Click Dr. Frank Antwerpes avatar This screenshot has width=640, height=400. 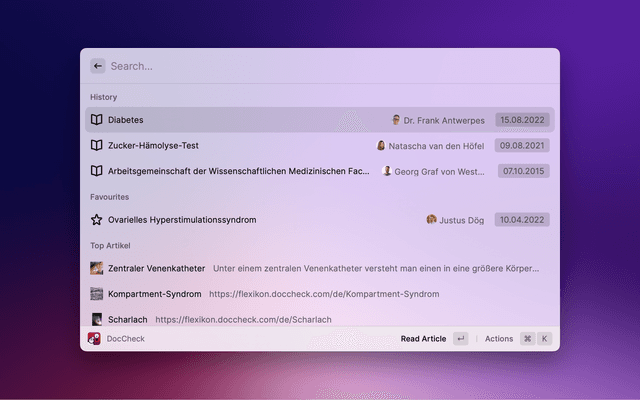[x=396, y=120]
